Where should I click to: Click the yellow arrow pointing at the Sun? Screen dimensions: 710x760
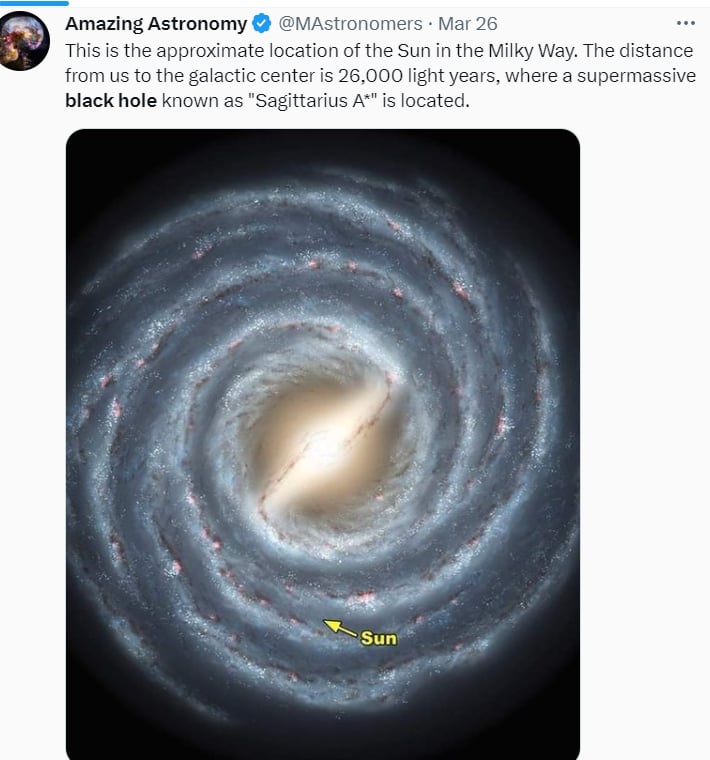coord(340,628)
